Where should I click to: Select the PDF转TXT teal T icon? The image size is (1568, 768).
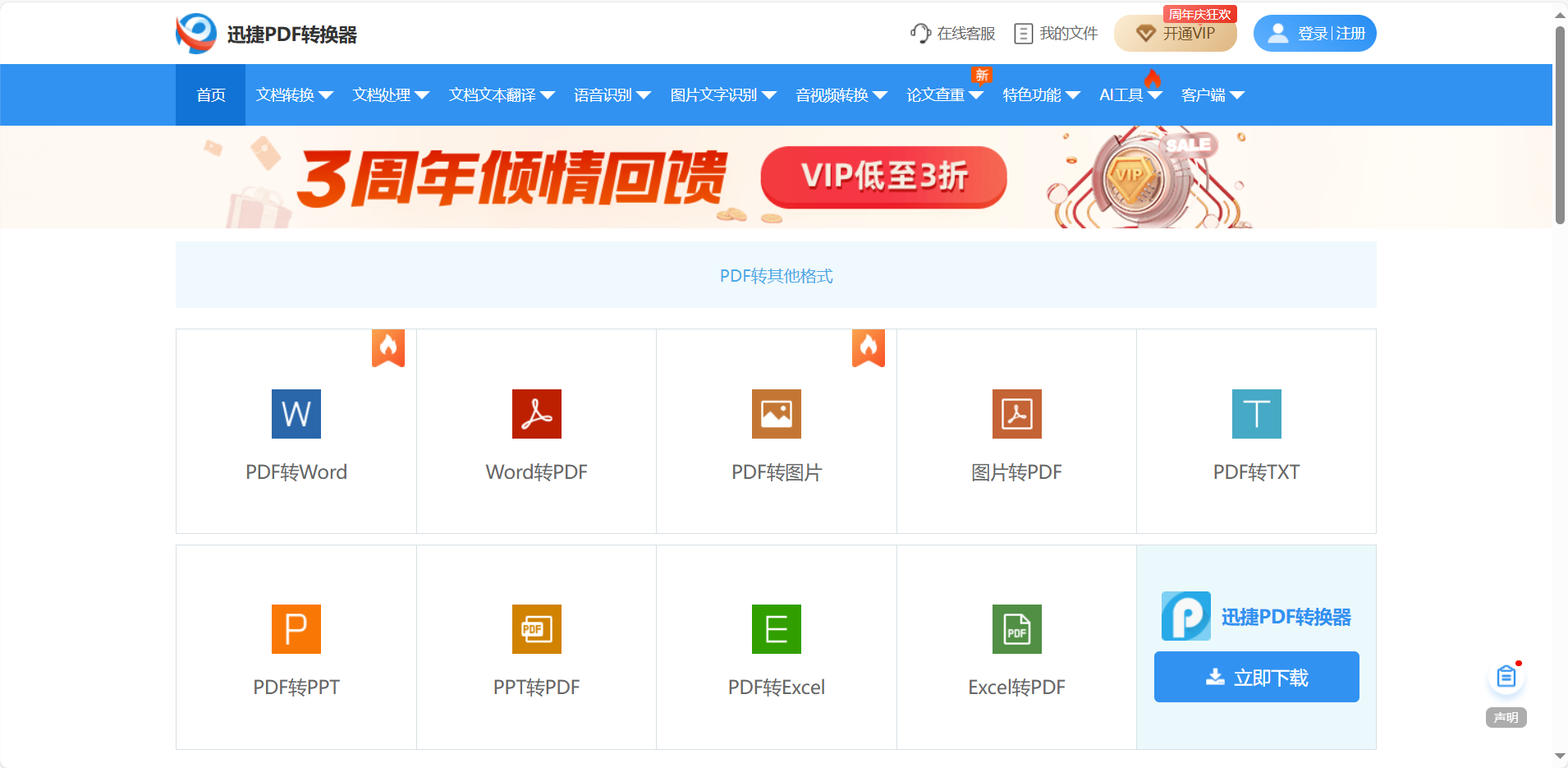[x=1257, y=414]
